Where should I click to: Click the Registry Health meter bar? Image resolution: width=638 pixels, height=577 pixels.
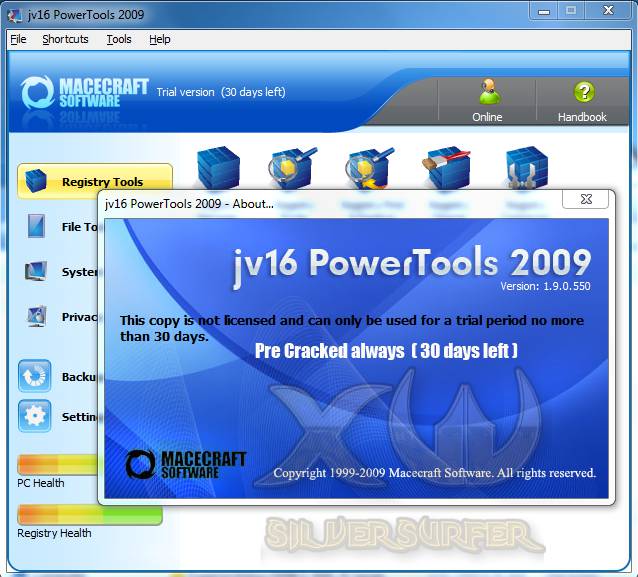pyautogui.click(x=90, y=514)
